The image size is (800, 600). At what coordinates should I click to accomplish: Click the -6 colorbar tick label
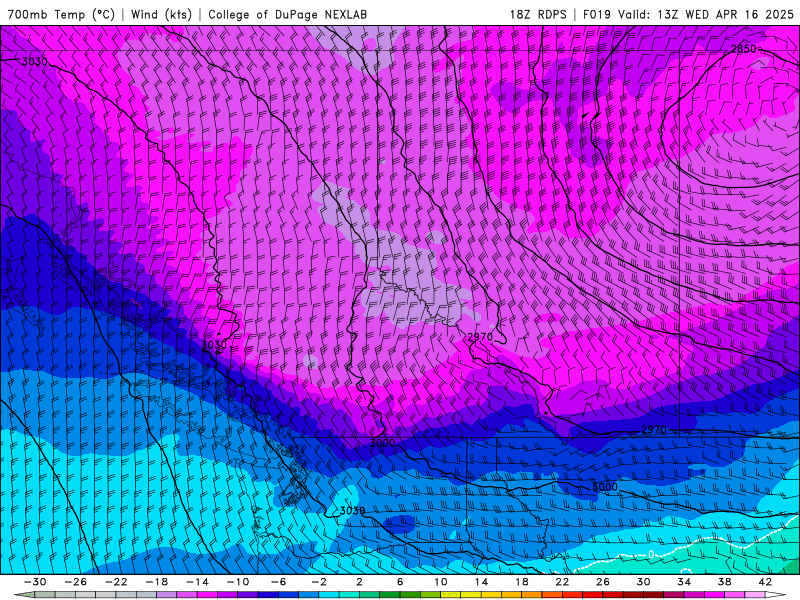pos(279,582)
